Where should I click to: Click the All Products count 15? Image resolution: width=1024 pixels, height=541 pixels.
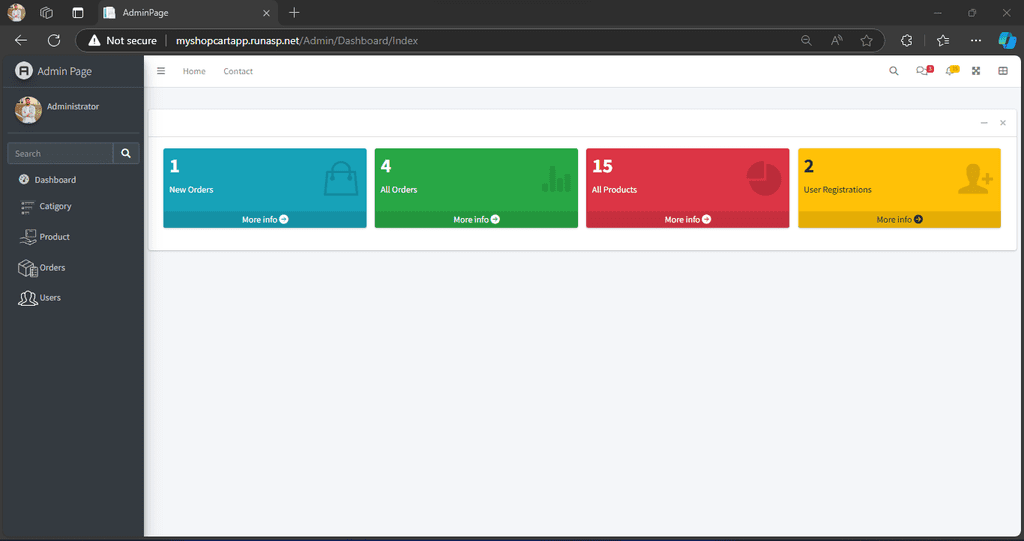(x=602, y=166)
